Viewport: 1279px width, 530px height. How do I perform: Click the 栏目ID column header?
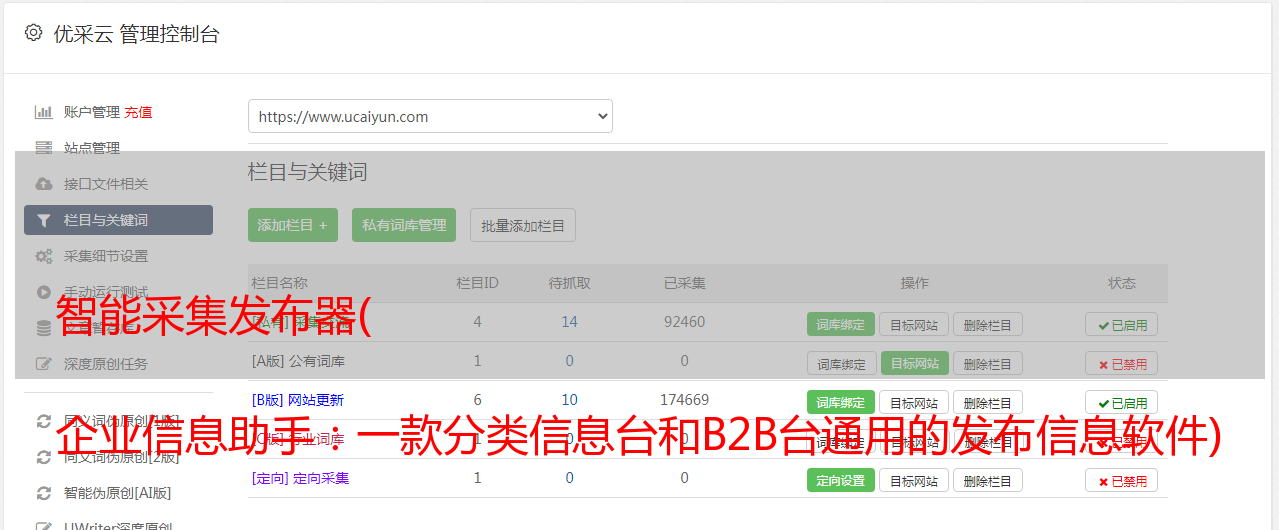coord(477,283)
